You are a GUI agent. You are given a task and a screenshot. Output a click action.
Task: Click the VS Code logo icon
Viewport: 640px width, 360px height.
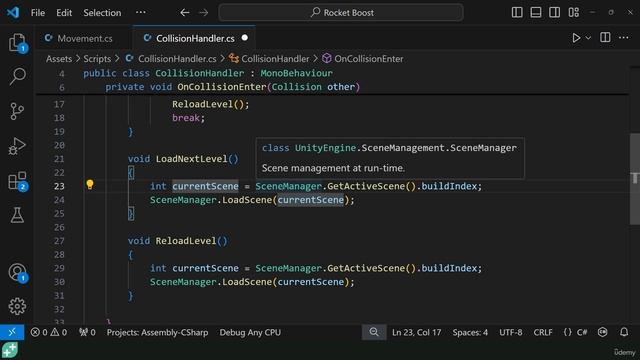pos(13,12)
